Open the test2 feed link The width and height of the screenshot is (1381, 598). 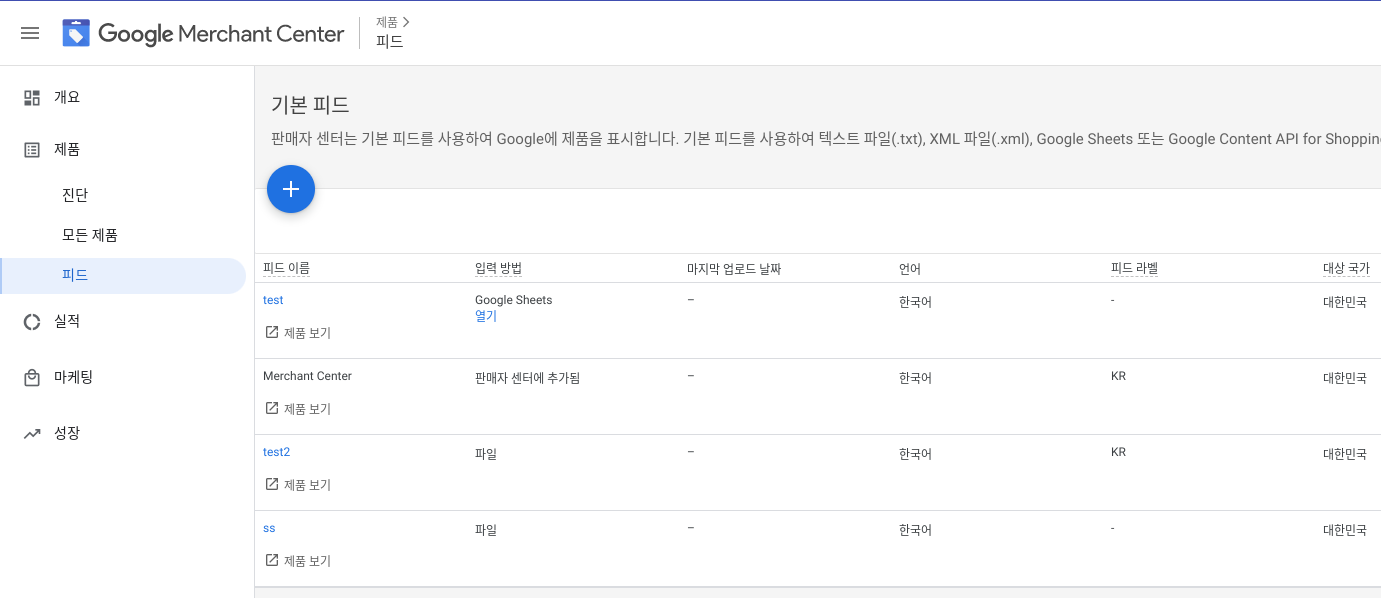[x=276, y=452]
